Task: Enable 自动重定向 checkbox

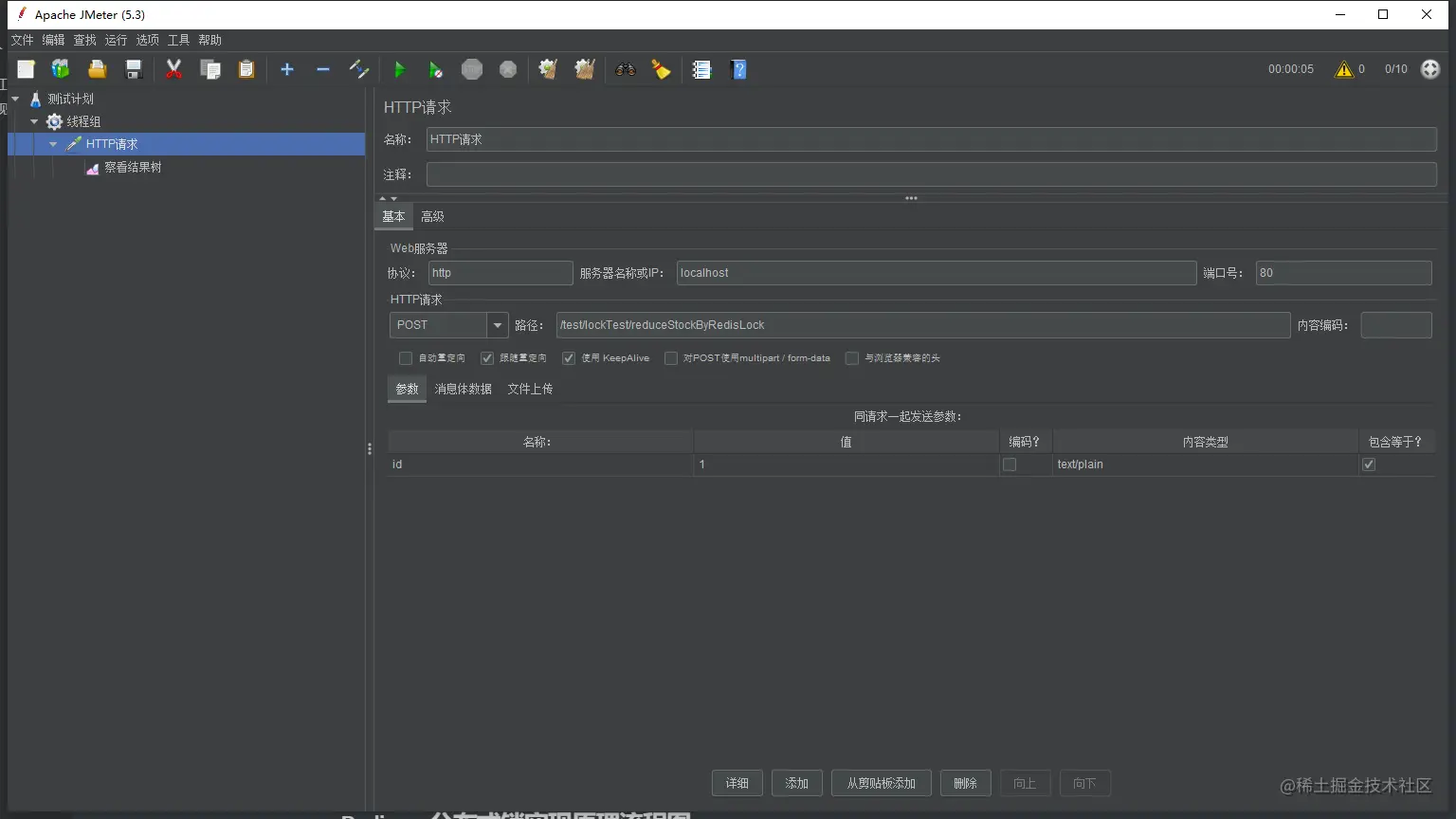Action: click(406, 358)
